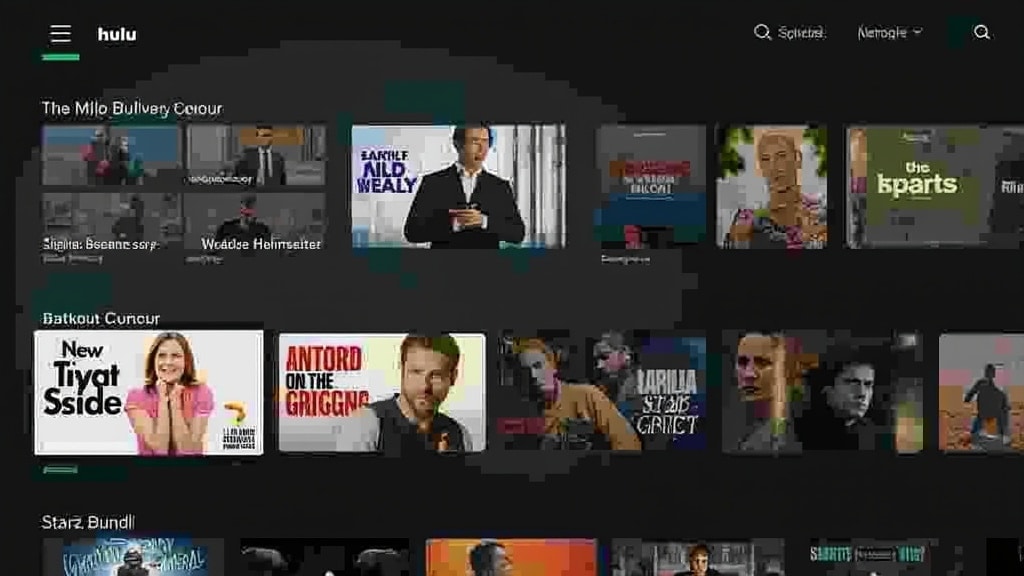Open the blue graffiti Starz thumbnail
This screenshot has height=576, width=1024.
pyautogui.click(x=134, y=557)
